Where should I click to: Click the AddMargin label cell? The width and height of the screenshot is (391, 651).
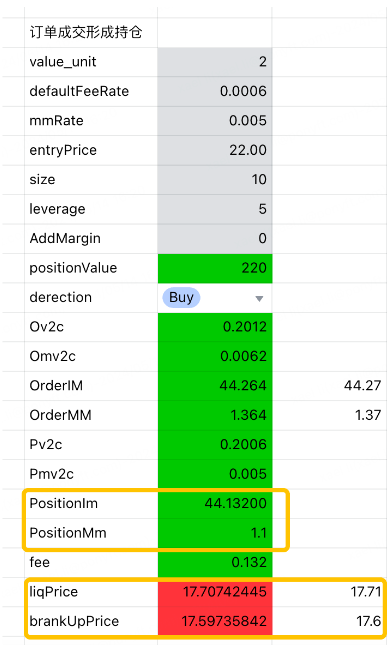[91, 239]
